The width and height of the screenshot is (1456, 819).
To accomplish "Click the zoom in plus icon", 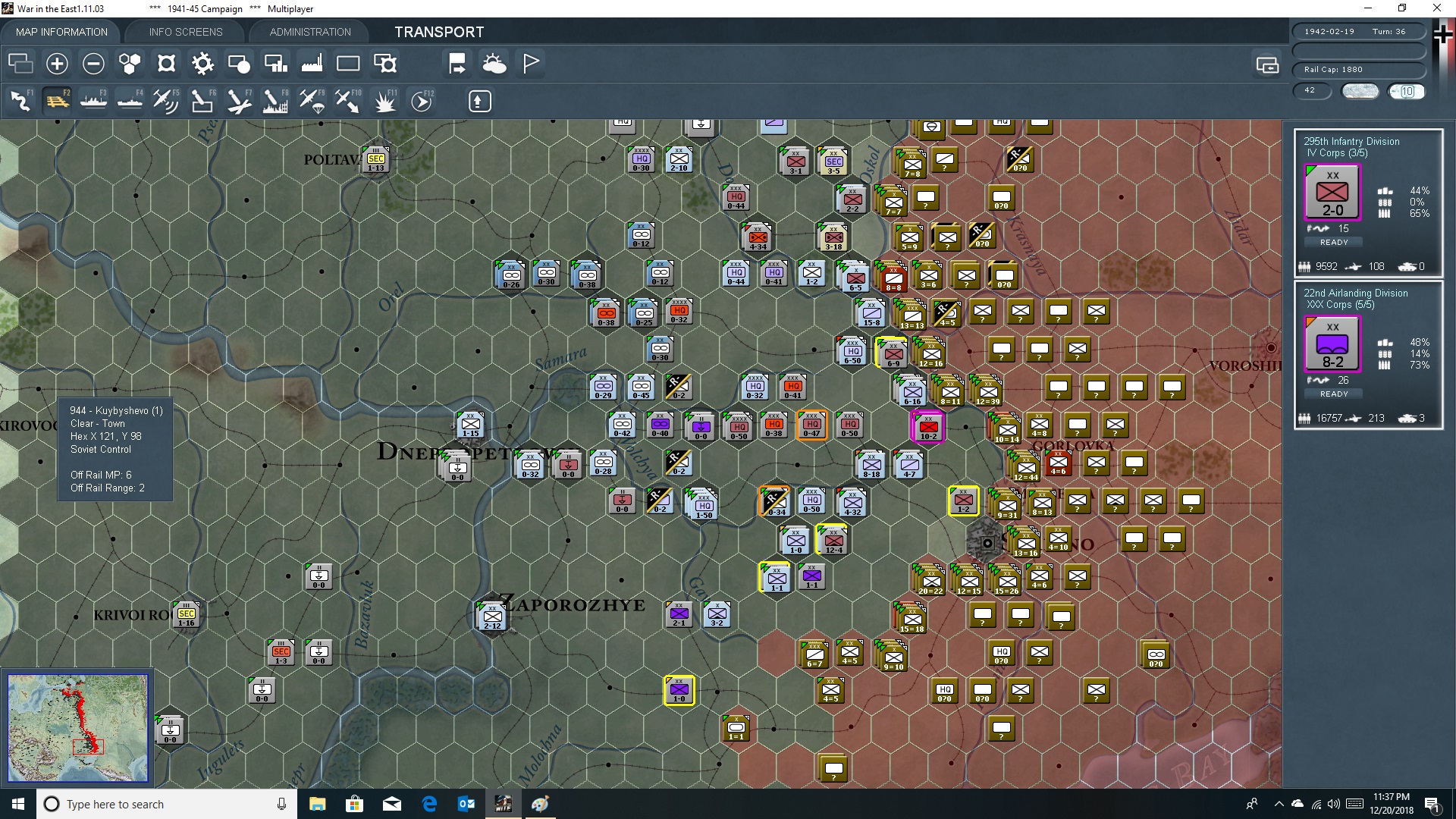I will pos(57,64).
